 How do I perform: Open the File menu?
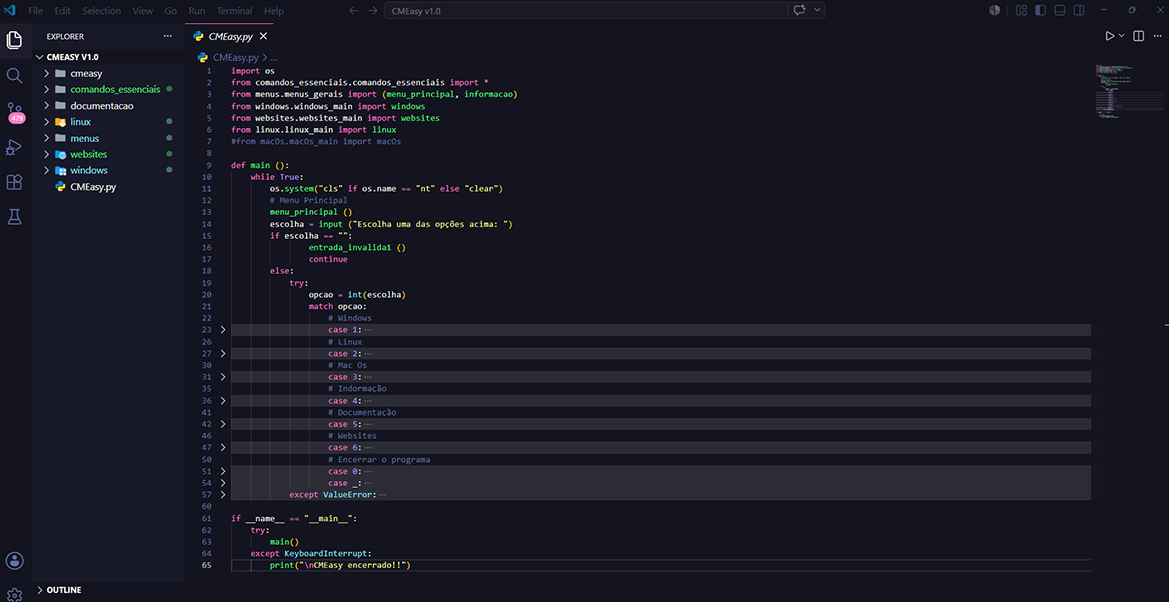click(x=36, y=11)
